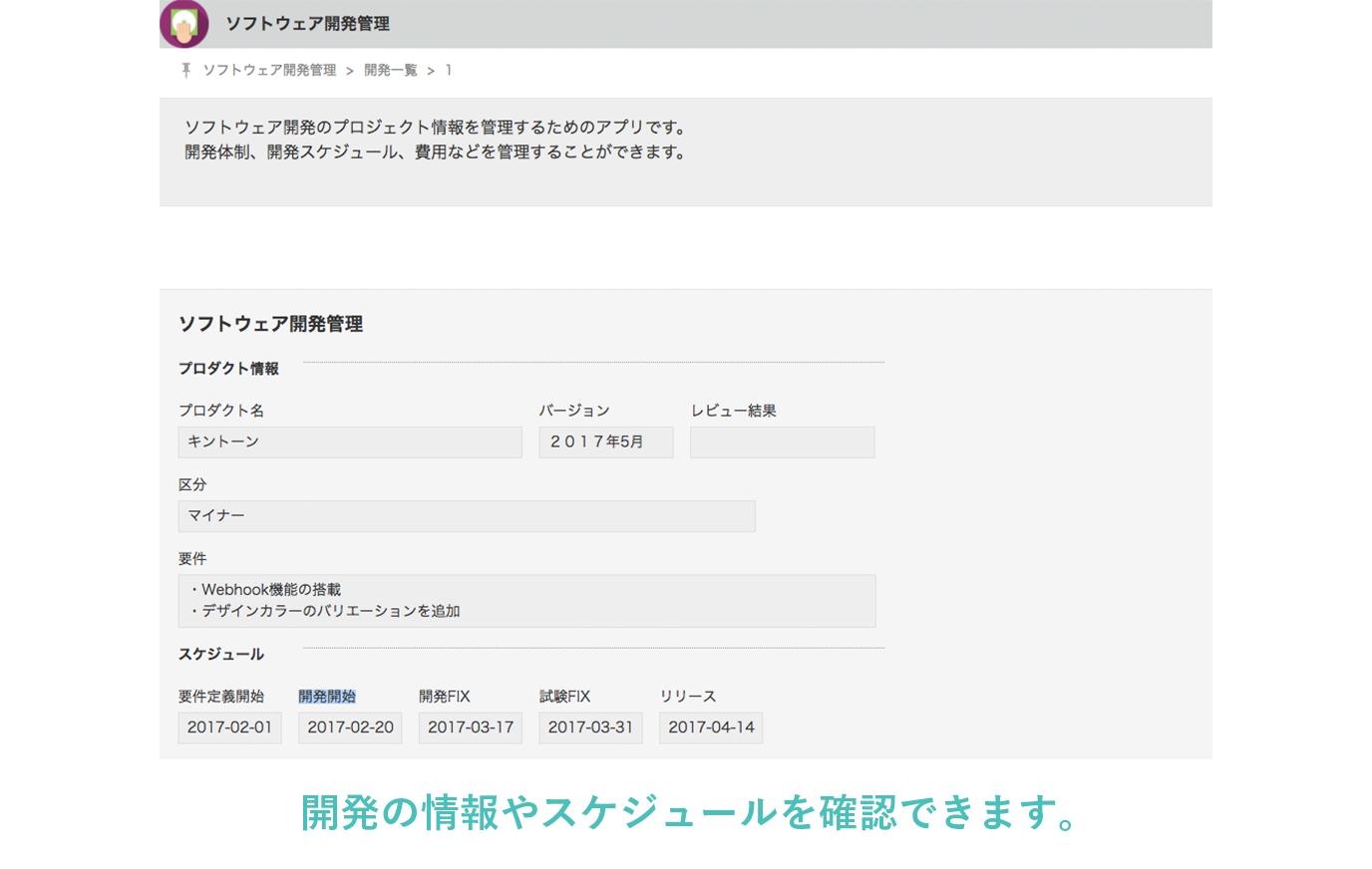The width and height of the screenshot is (1372, 869).
Task: Click requirement line デザインカラーのバリエーションを追加
Action: click(x=324, y=611)
